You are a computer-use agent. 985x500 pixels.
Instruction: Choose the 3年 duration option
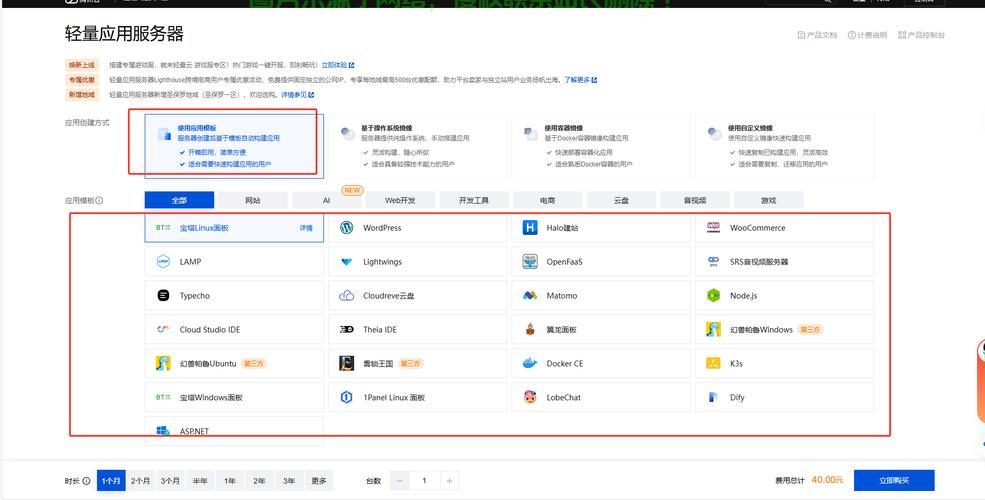pyautogui.click(x=289, y=481)
